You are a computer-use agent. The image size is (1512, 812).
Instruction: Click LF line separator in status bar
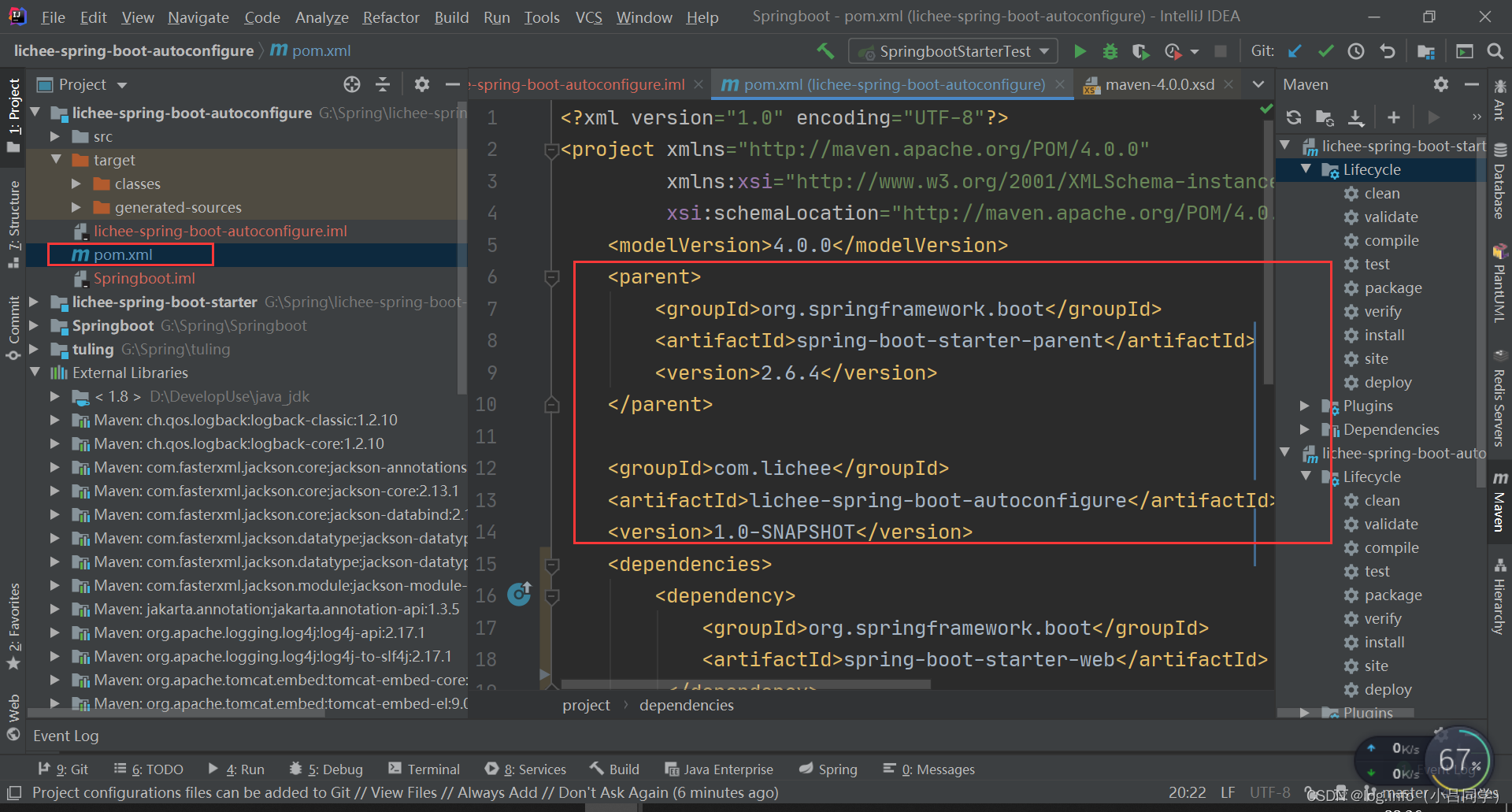coord(1228,792)
